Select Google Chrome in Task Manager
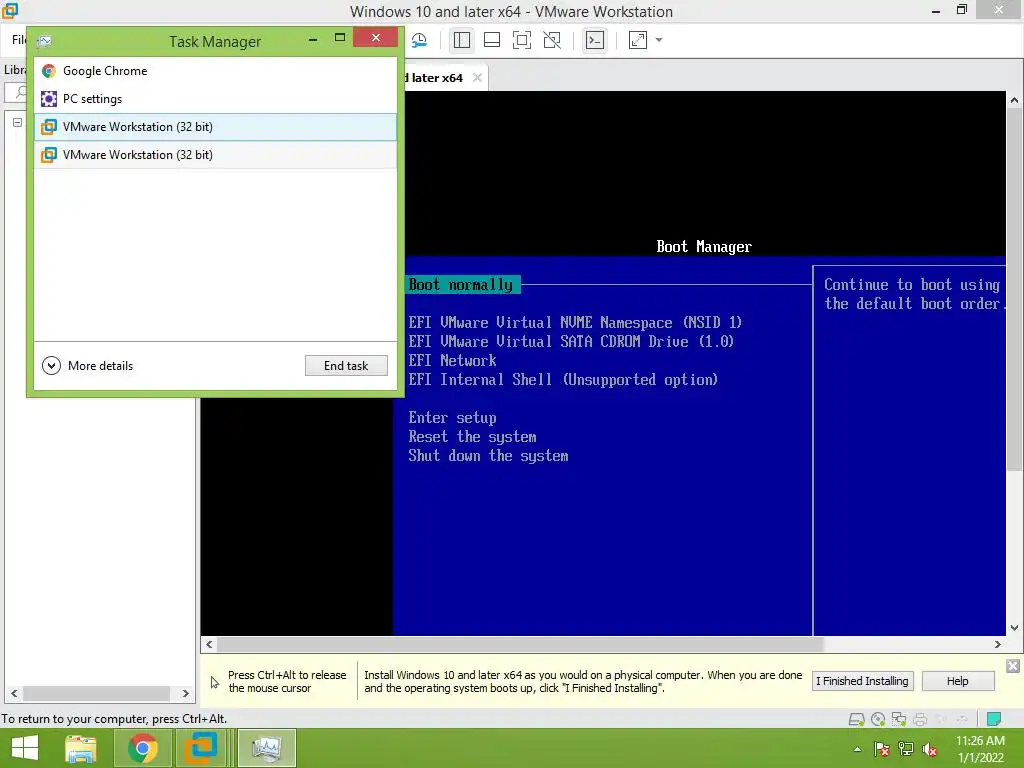This screenshot has height=768, width=1024. pyautogui.click(x=216, y=71)
